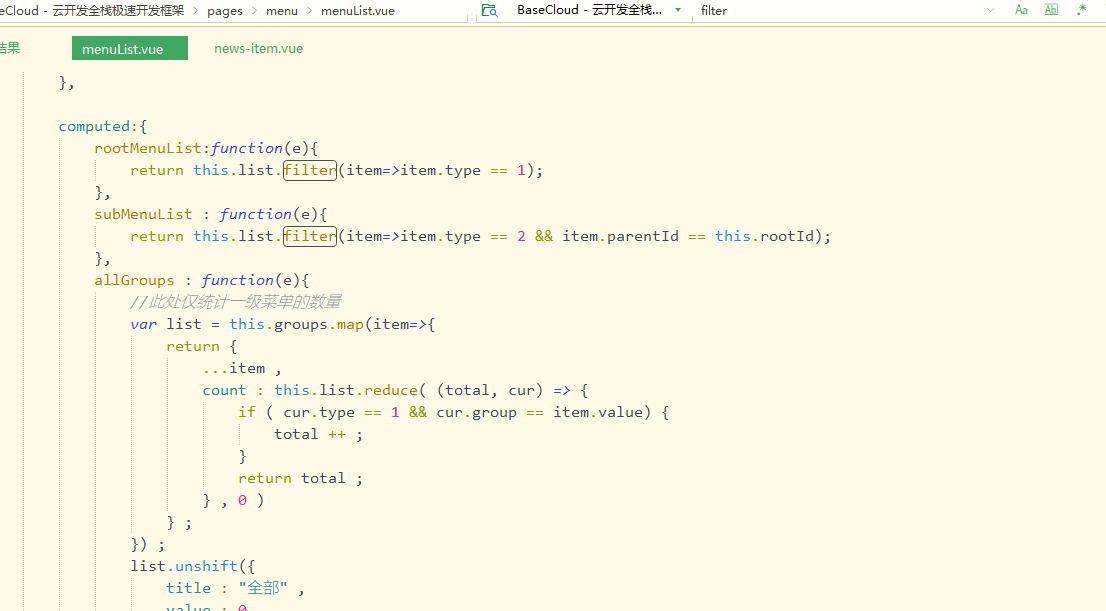Click the count property key

click(x=224, y=390)
